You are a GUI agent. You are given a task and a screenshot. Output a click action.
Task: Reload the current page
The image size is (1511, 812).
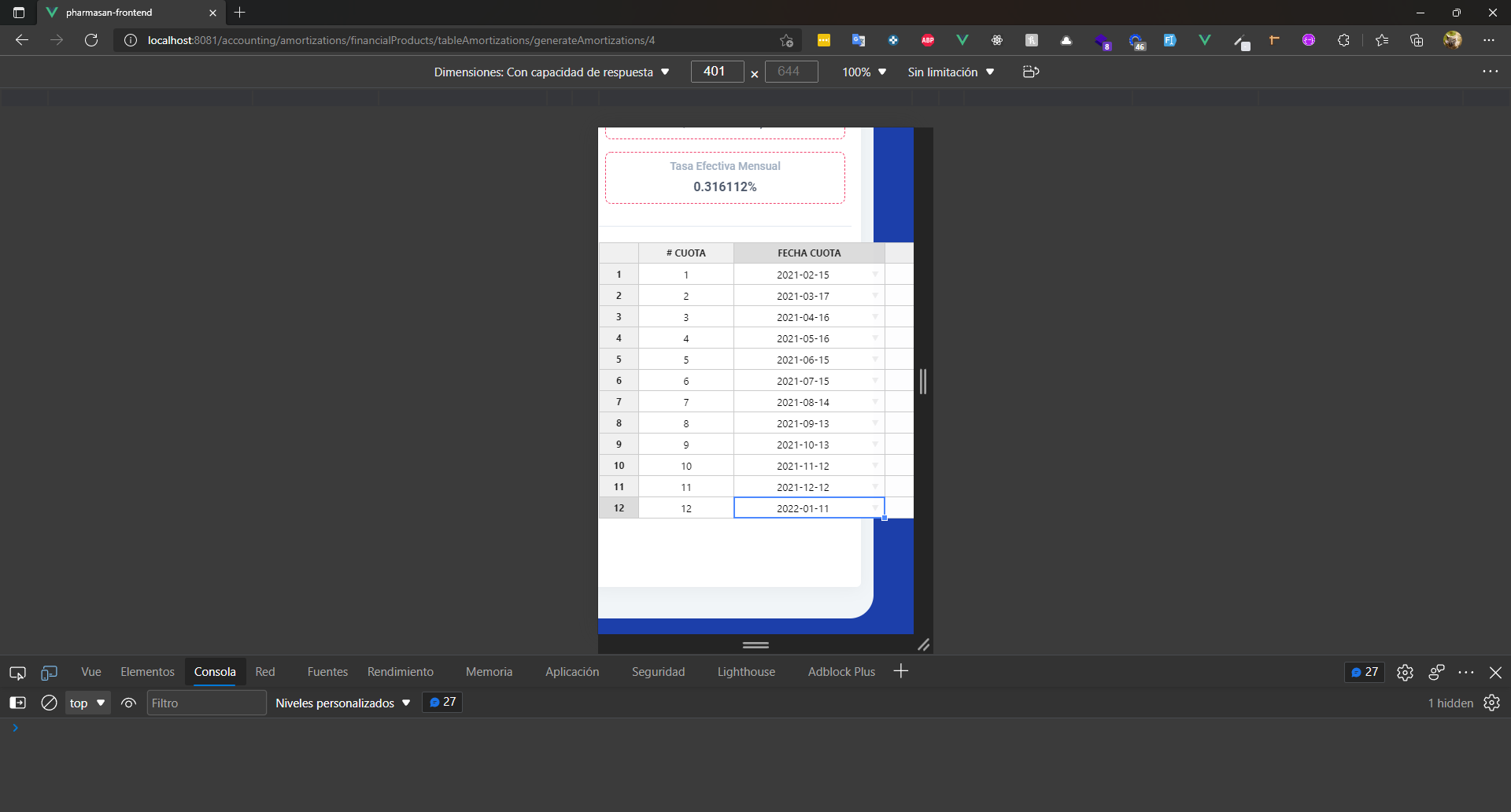91,40
